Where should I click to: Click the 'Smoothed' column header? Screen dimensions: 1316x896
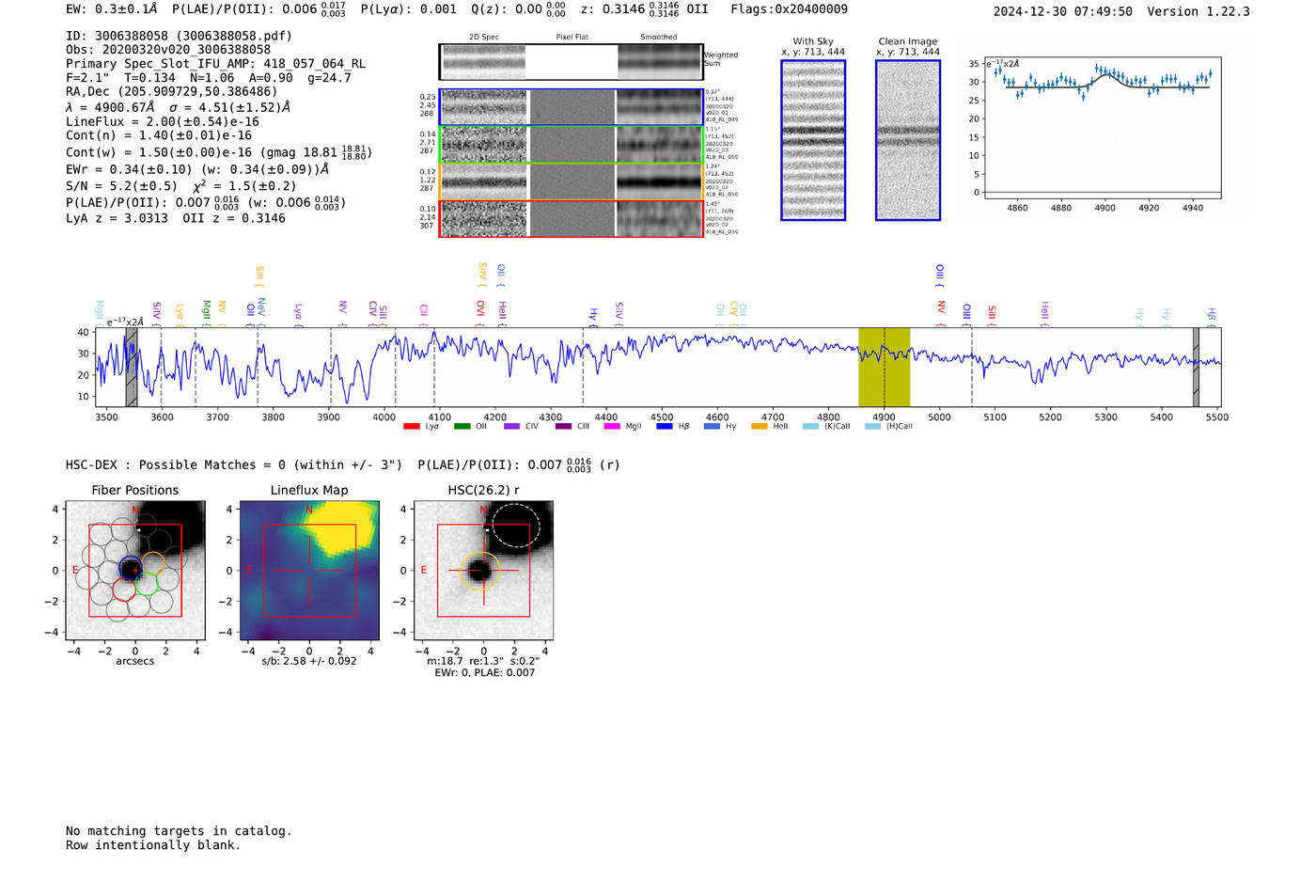pyautogui.click(x=658, y=38)
